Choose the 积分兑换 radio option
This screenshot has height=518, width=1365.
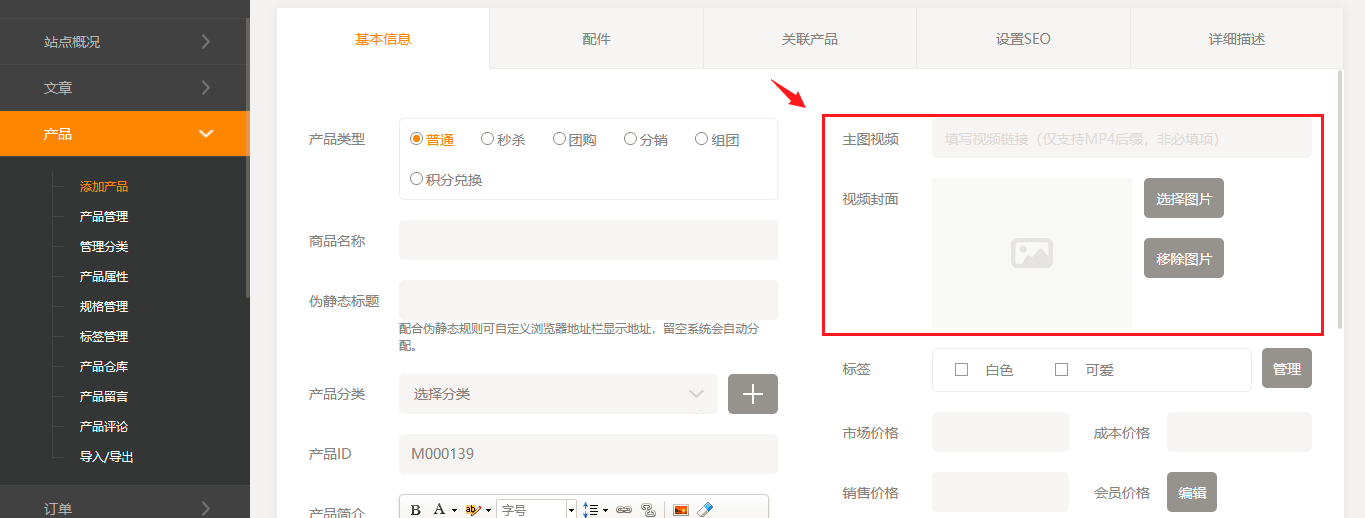pyautogui.click(x=417, y=179)
